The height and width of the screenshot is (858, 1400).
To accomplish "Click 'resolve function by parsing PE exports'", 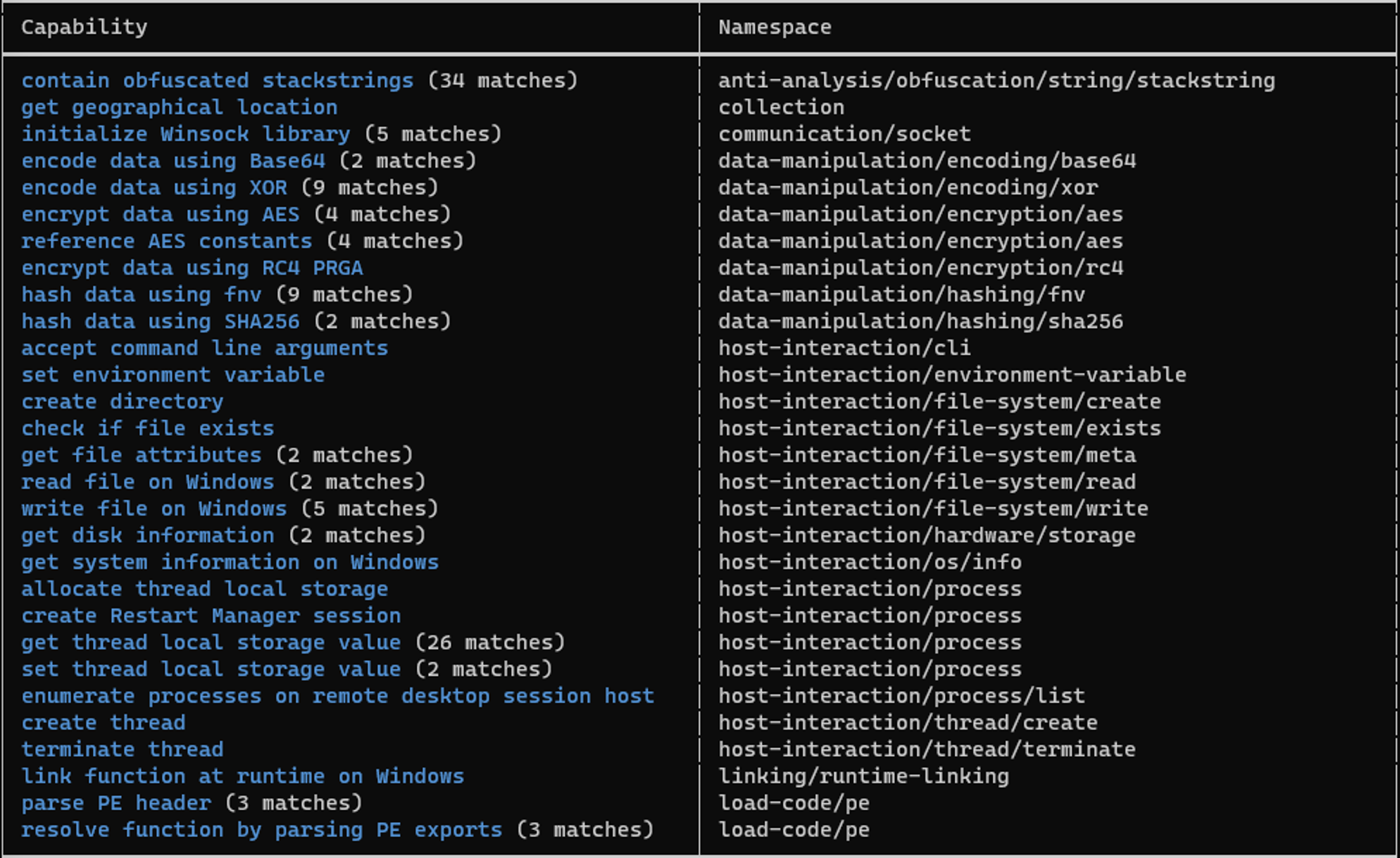I will (261, 830).
